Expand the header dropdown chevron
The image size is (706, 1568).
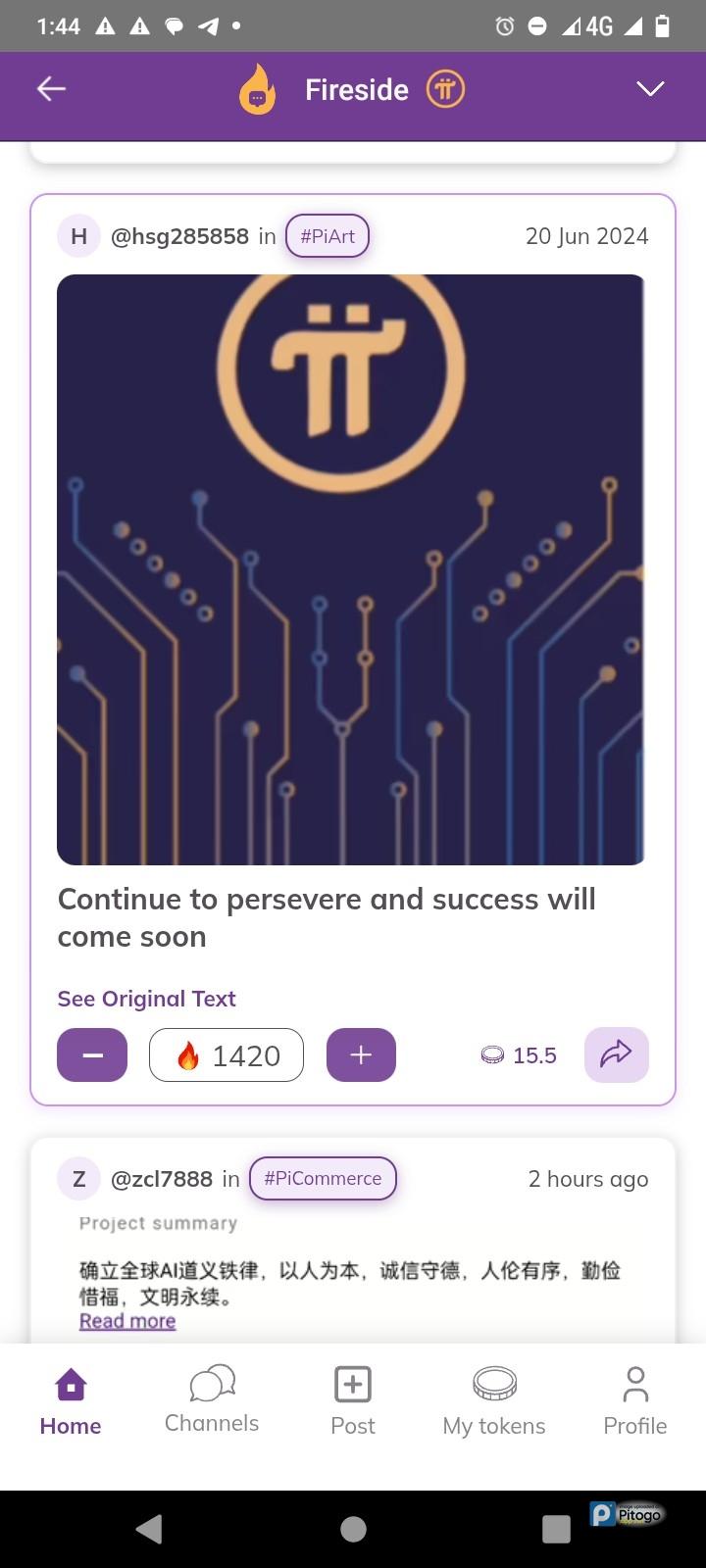coord(650,89)
